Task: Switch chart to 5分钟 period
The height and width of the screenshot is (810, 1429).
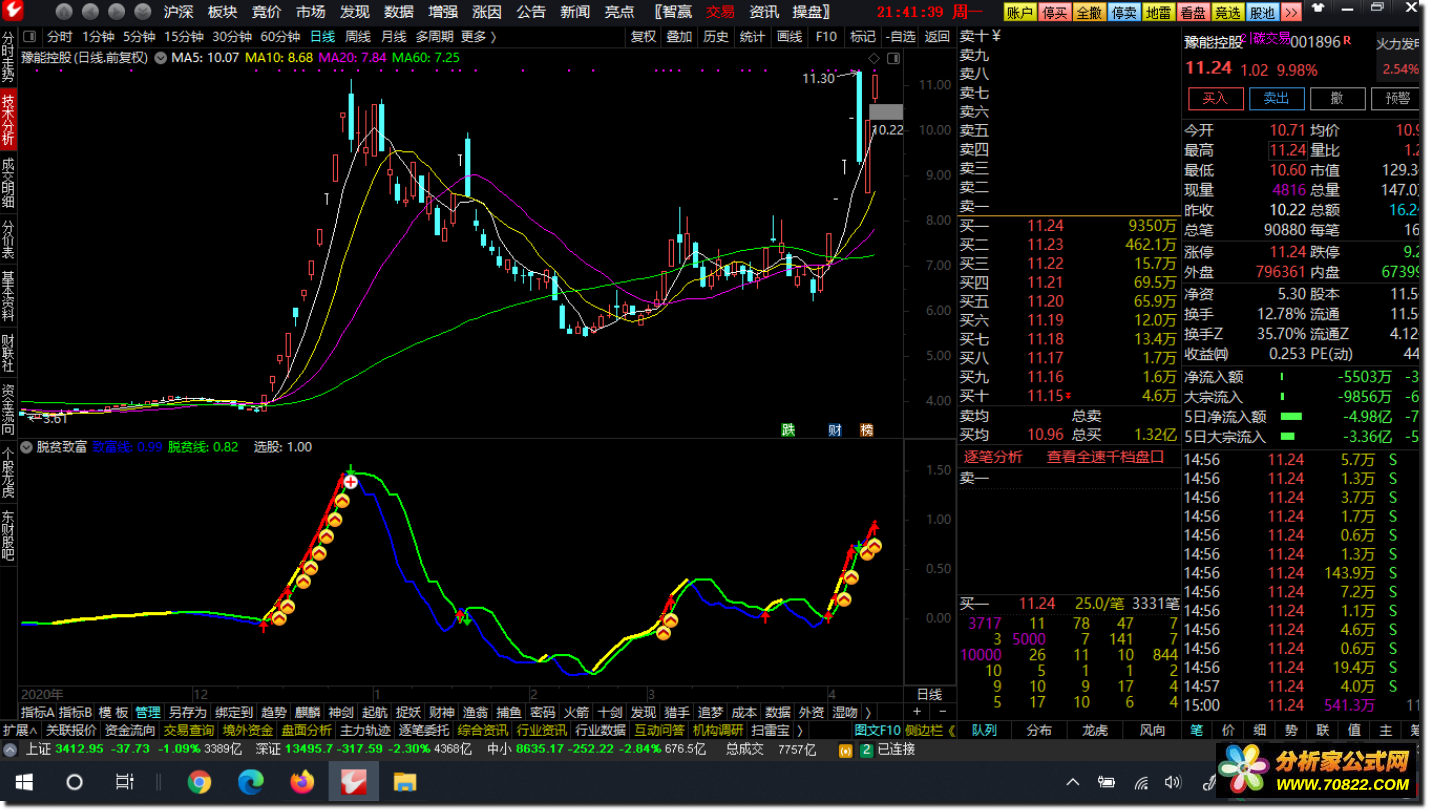Action: click(139, 37)
